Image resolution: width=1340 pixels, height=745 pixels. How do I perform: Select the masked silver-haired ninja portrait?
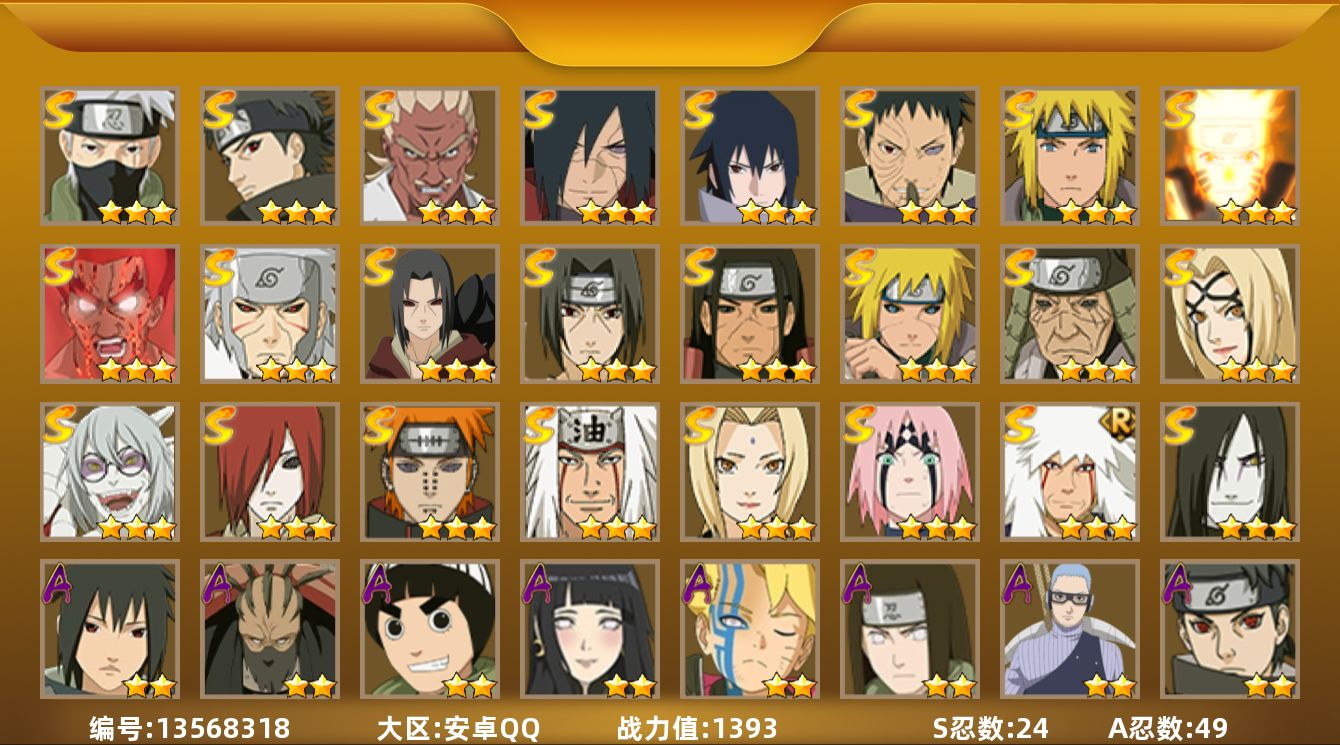pos(110,156)
